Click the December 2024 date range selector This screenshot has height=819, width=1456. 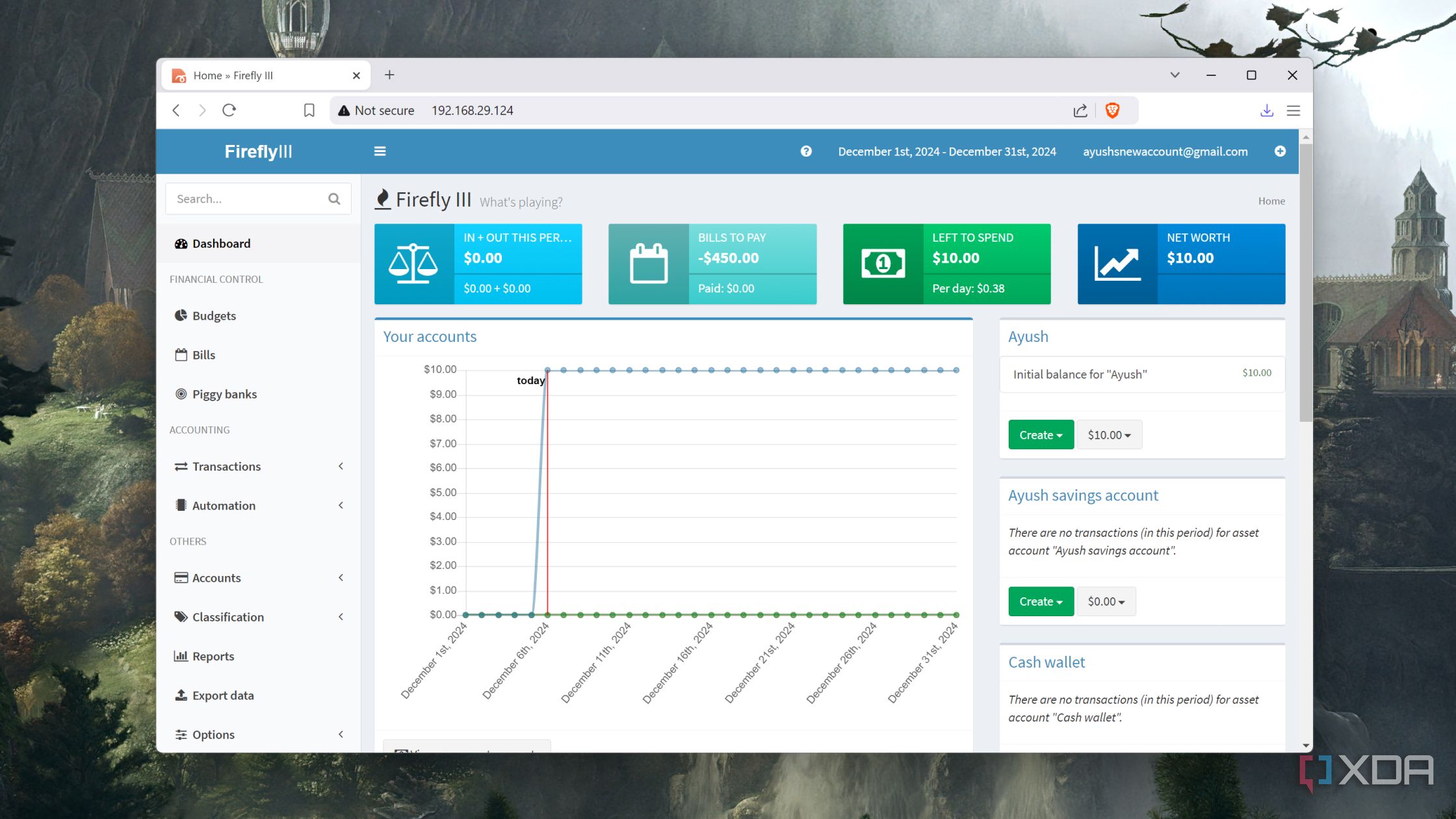click(x=947, y=151)
